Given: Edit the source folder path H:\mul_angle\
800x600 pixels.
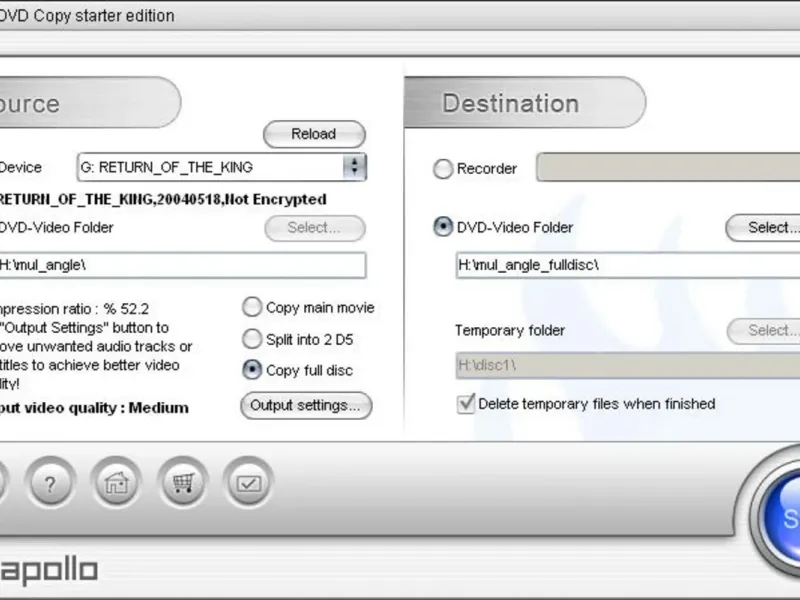Looking at the screenshot, I should [x=182, y=265].
